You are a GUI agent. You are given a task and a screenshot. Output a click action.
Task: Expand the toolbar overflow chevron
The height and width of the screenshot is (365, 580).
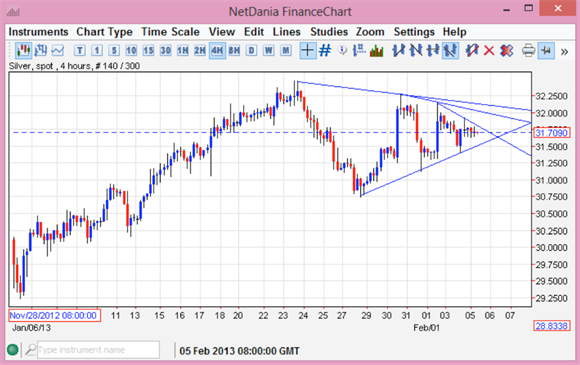click(x=564, y=51)
